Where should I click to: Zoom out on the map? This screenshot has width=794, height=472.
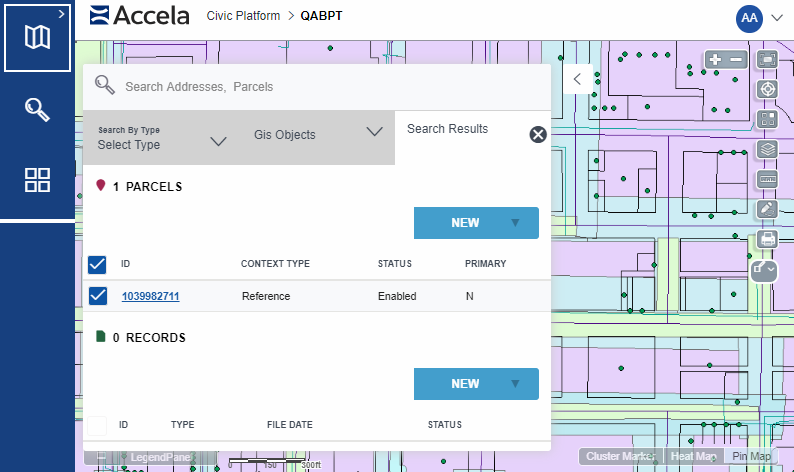737,60
